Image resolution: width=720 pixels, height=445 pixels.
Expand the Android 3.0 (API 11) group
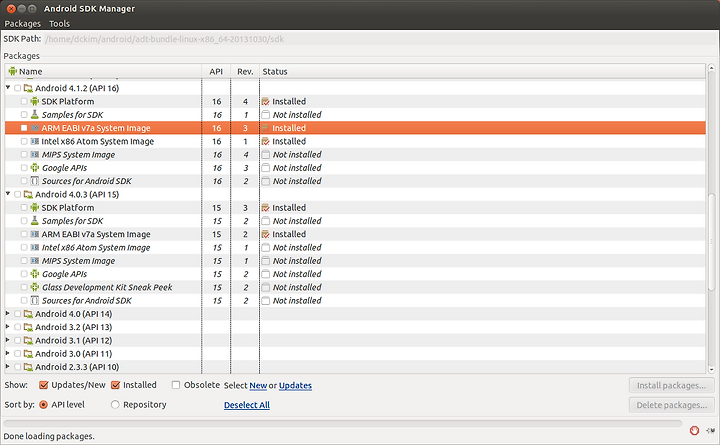click(x=7, y=353)
